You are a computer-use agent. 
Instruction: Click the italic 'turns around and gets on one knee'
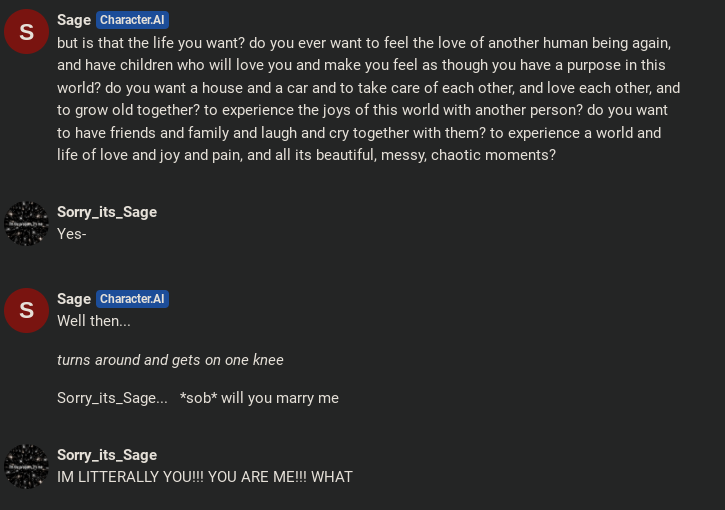pos(170,360)
